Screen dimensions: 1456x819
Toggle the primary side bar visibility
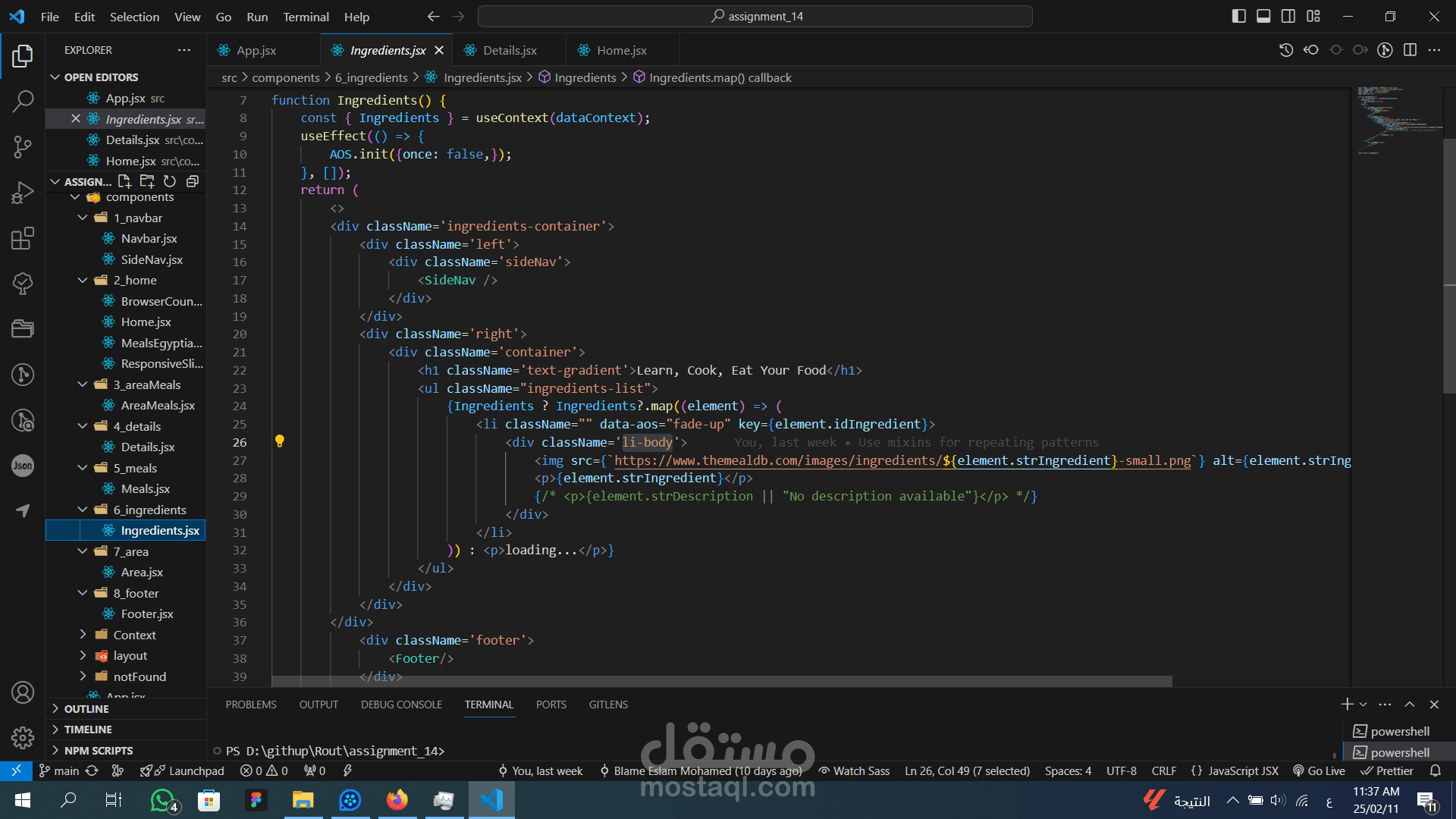[x=1238, y=16]
